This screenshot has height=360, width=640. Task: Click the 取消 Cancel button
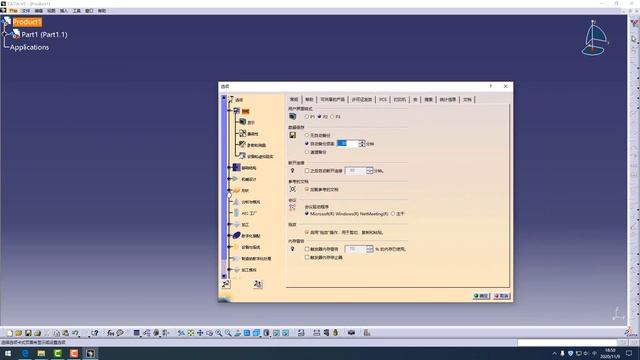tap(502, 296)
